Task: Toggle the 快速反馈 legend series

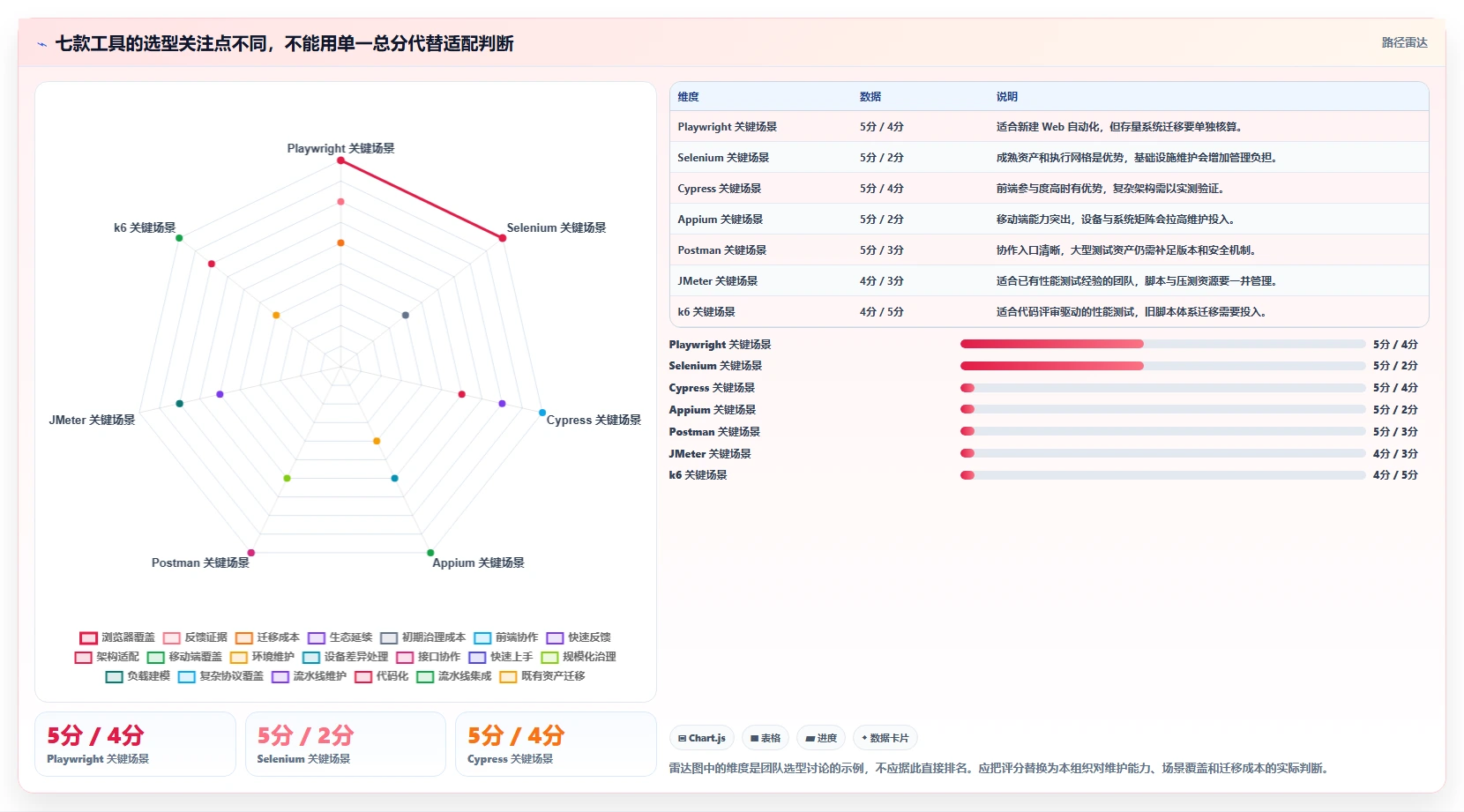Action: click(579, 637)
